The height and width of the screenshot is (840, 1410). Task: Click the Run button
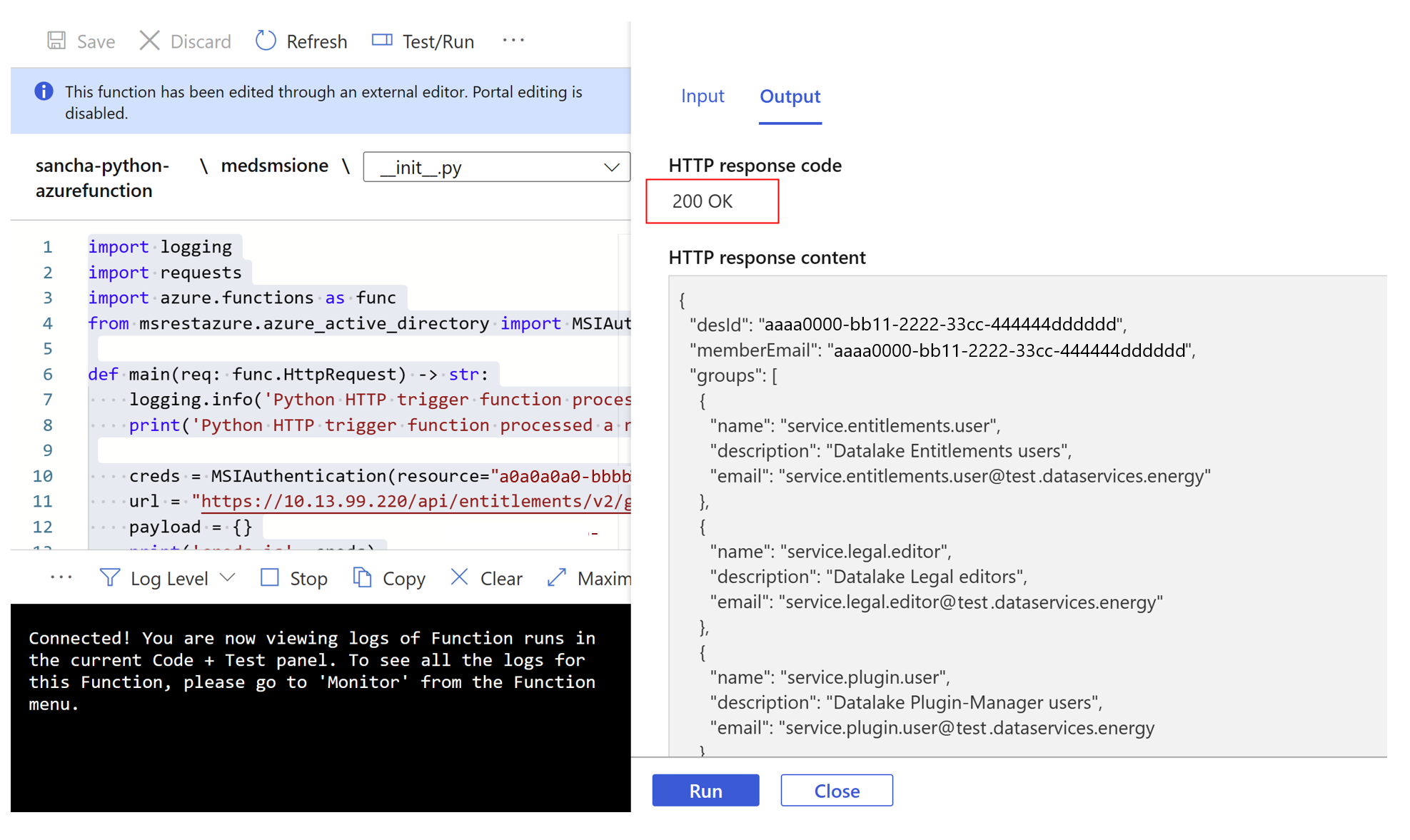click(705, 790)
